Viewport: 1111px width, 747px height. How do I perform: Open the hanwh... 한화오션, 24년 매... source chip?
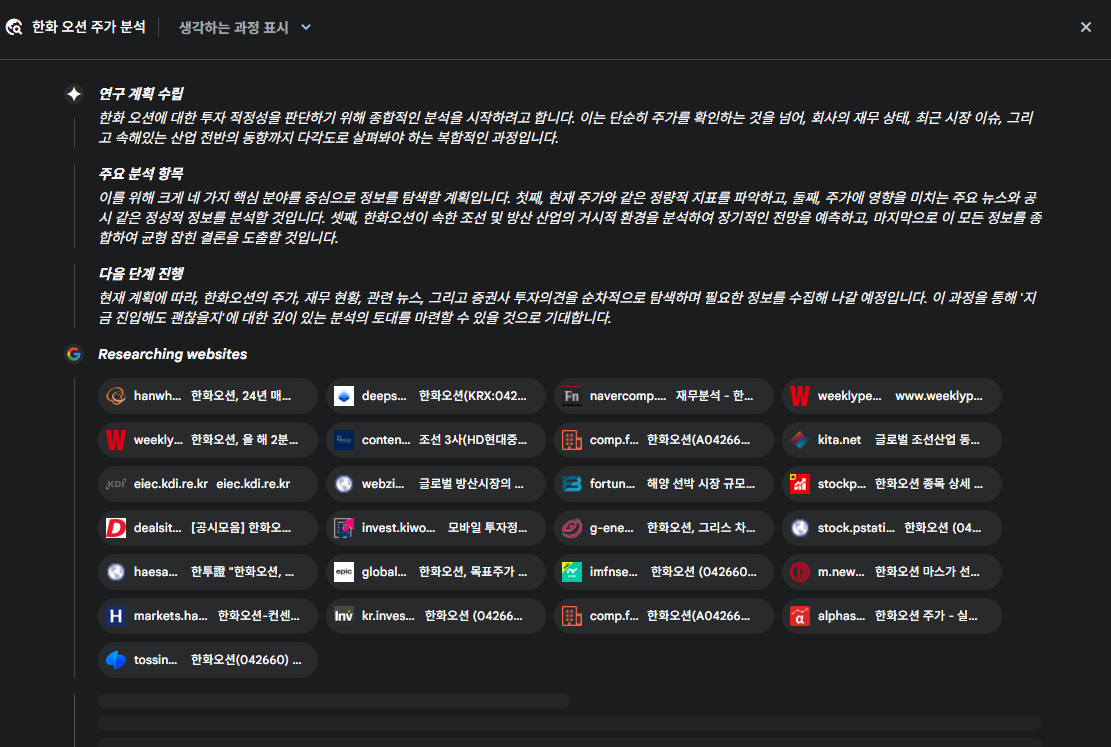[x=208, y=395]
